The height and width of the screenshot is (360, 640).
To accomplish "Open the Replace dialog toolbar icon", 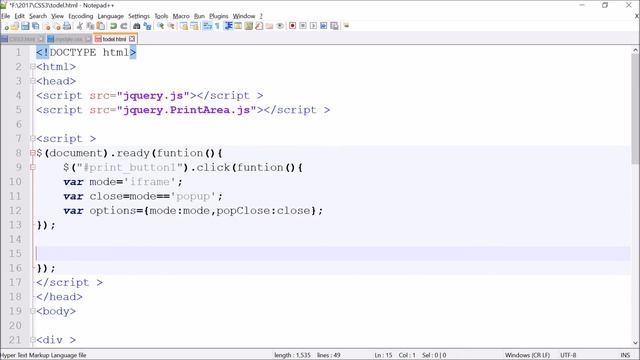I will [147, 26].
